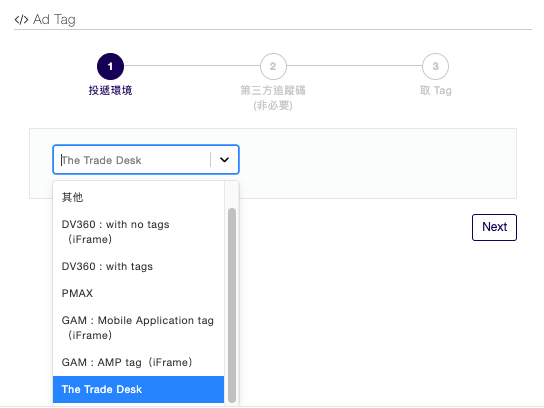Choose GAM : Mobile Application tag (iFrame)
This screenshot has width=544, height=408.
click(x=138, y=328)
